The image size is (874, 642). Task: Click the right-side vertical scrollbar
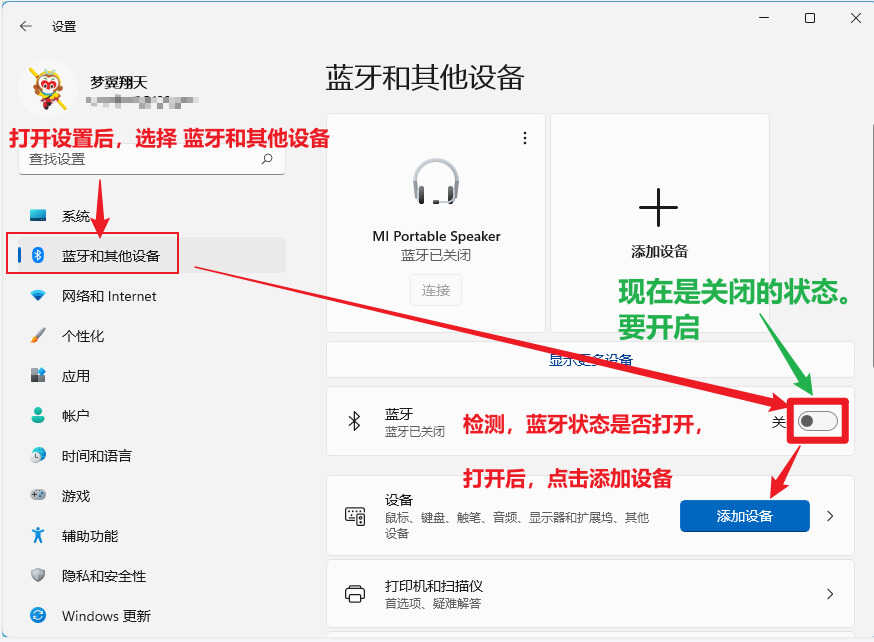(871, 245)
